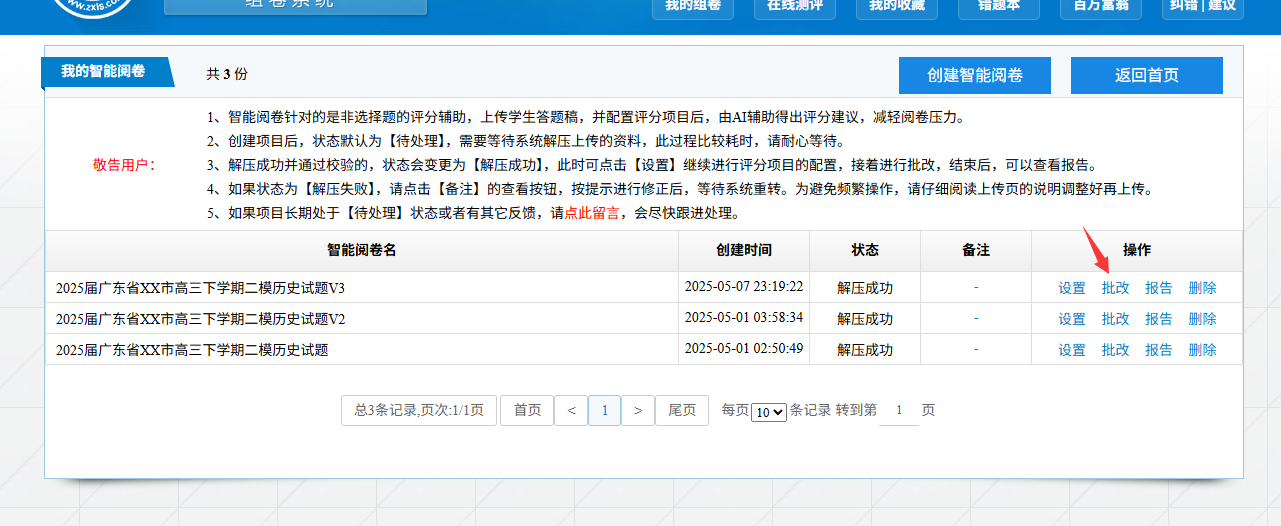The width and height of the screenshot is (1281, 526).
Task: Go to previous page with < arrow
Action: (571, 410)
